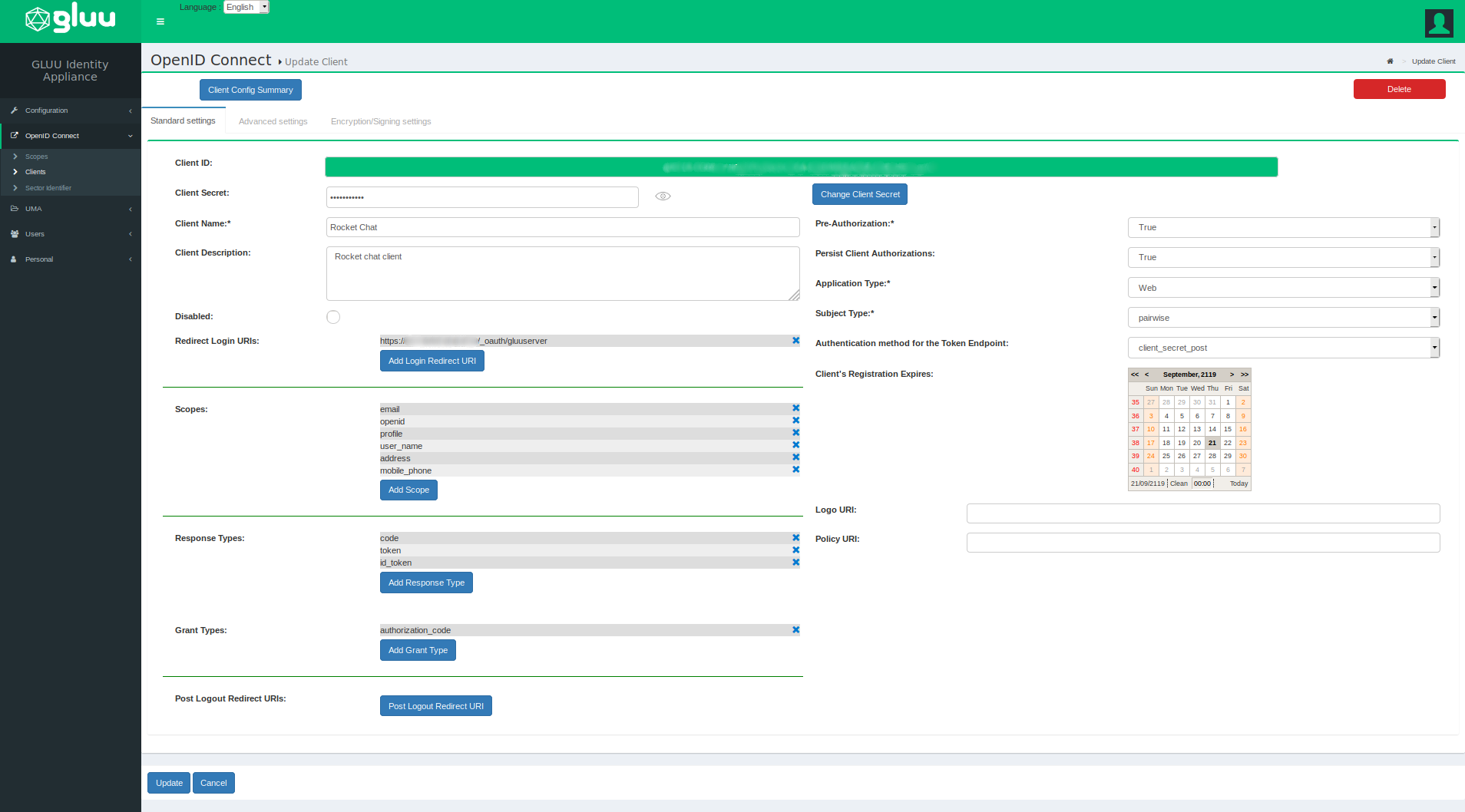Toggle the Disabled checkbox
This screenshot has width=1465, height=812.
[333, 317]
